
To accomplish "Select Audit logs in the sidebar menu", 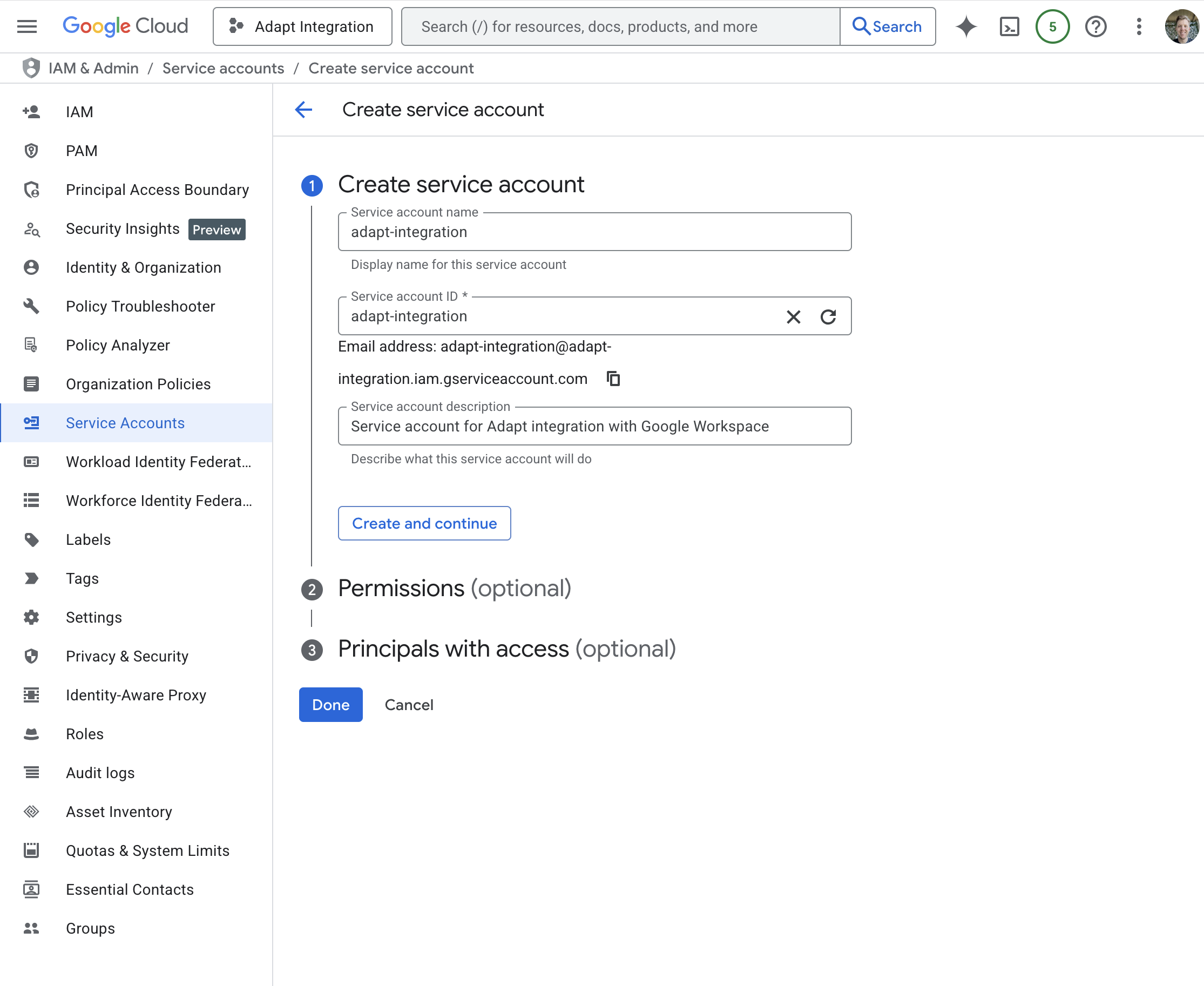I will 100,773.
